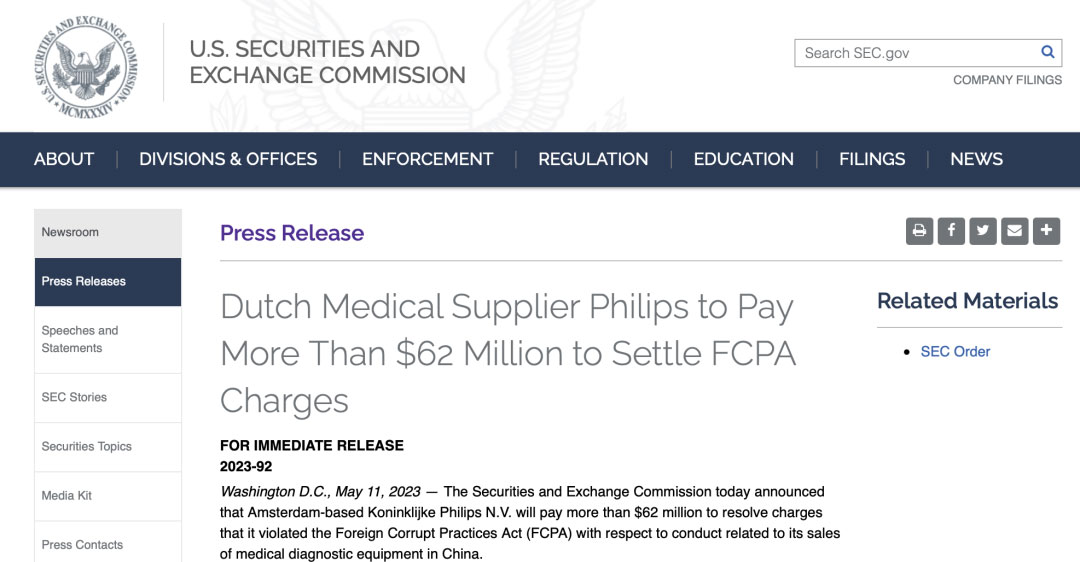
Task: Click the Company Filings link
Action: tap(1007, 80)
